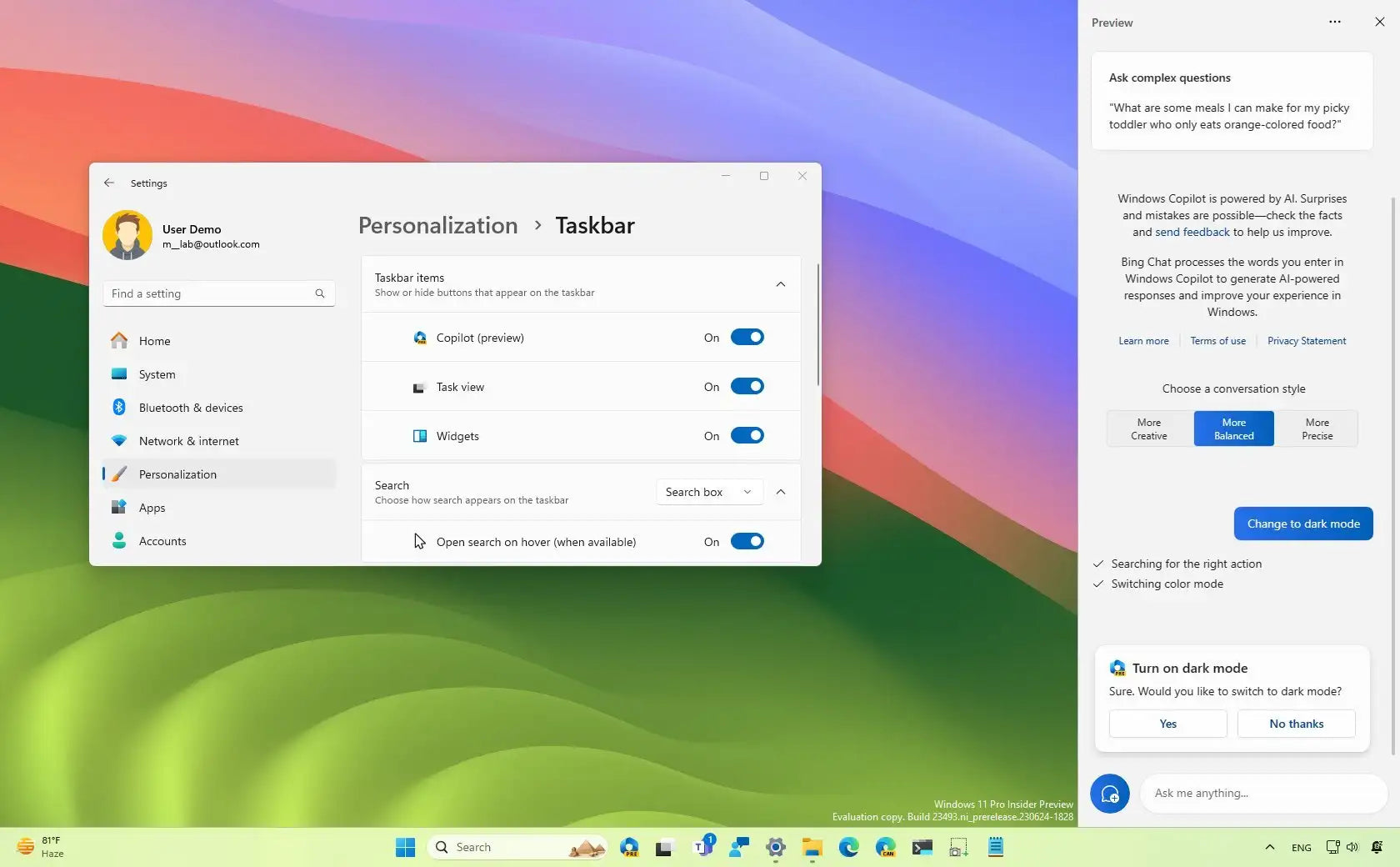Open Bluetooth & devices settings
The image size is (1400, 867).
click(x=191, y=408)
